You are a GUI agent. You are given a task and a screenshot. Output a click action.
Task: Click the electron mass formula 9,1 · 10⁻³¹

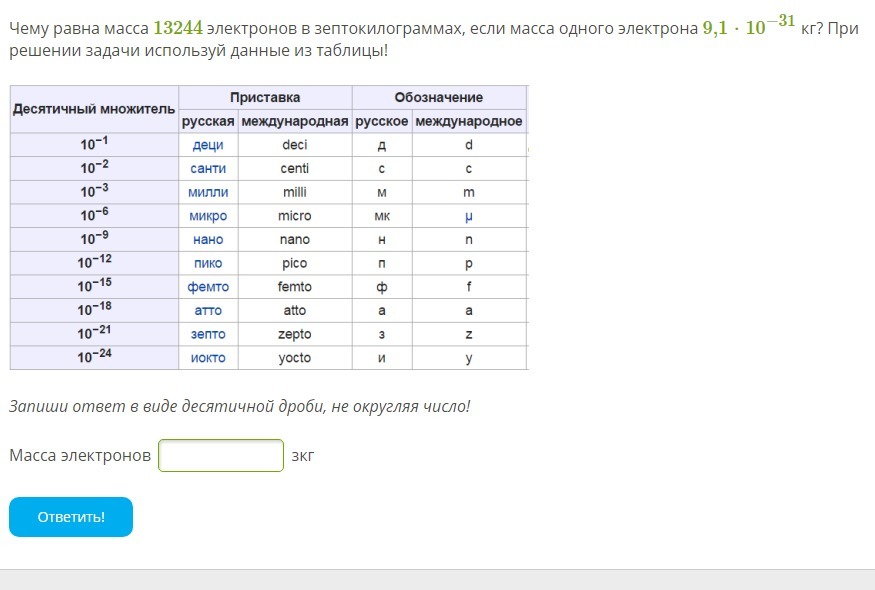coord(748,27)
